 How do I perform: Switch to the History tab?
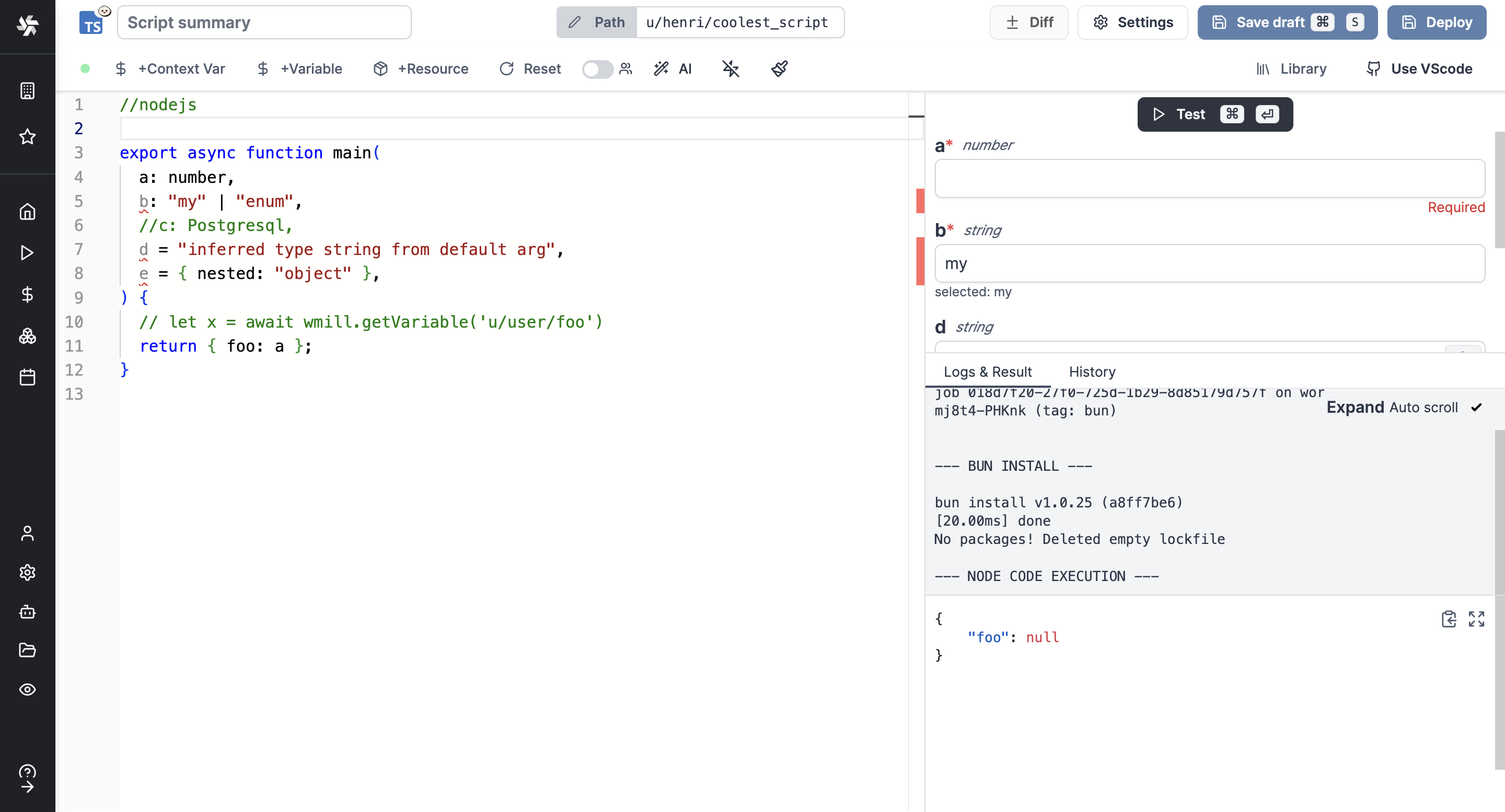click(1092, 372)
